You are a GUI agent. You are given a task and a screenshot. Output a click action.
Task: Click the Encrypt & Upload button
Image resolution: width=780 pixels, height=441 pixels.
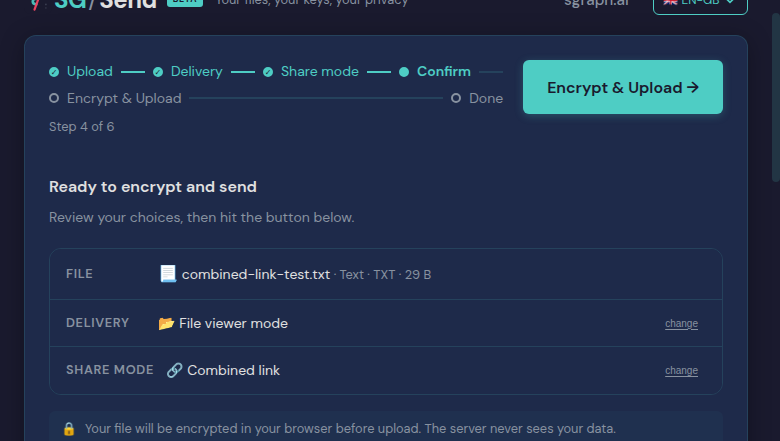pyautogui.click(x=622, y=88)
